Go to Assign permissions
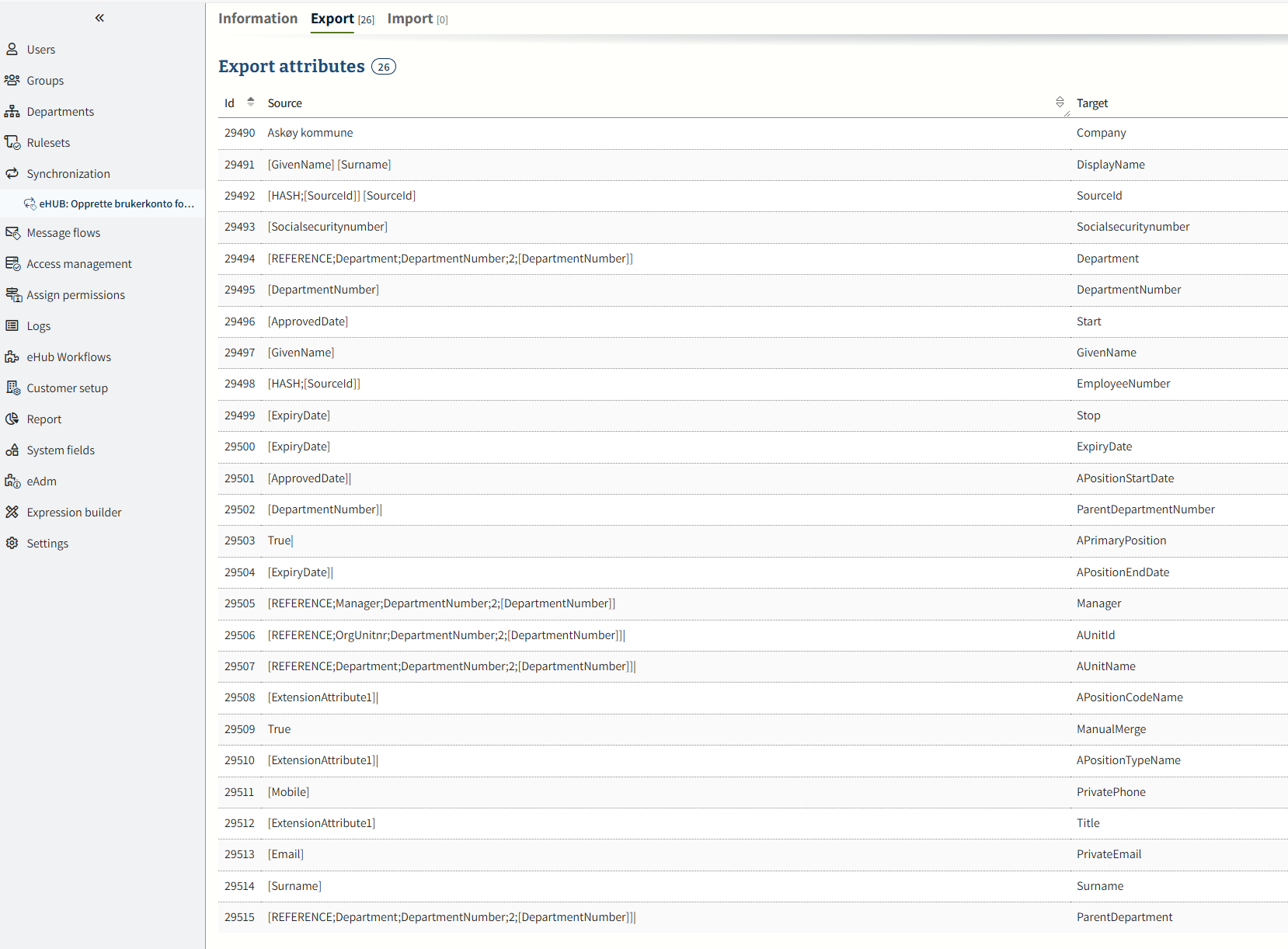1288x949 pixels. 75,295
